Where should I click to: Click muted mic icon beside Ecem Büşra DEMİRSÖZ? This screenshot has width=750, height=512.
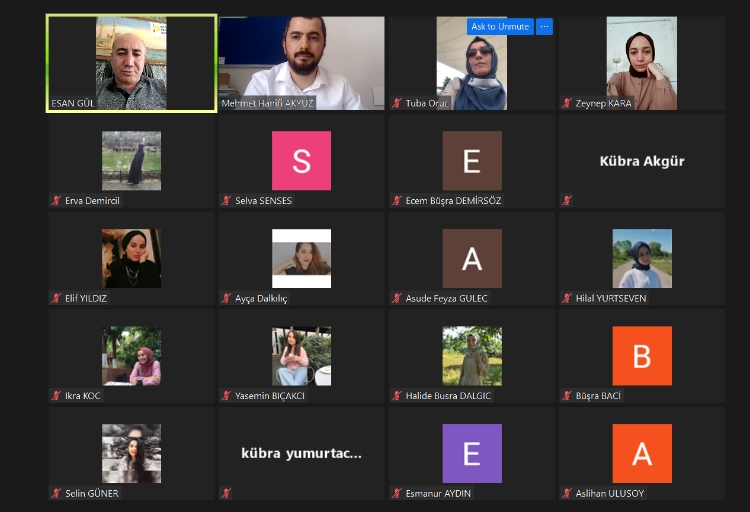click(397, 200)
